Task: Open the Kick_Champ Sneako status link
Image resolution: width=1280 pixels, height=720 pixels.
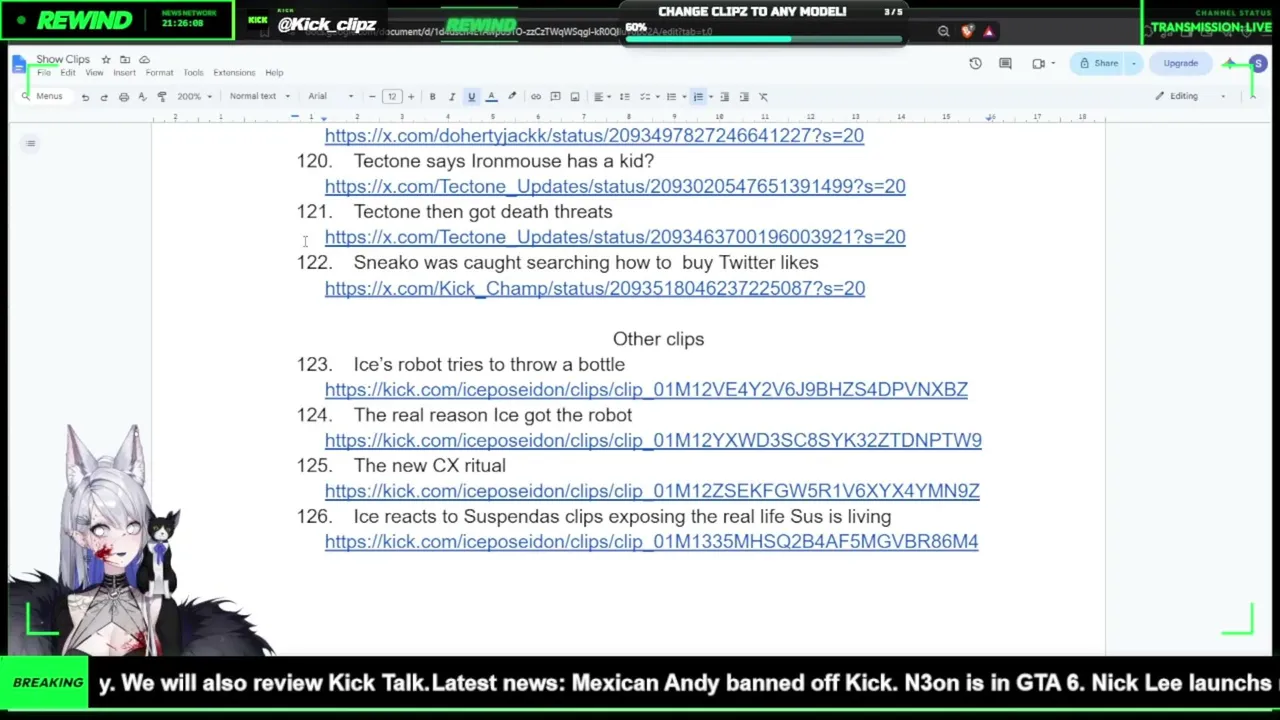Action: pyautogui.click(x=595, y=288)
